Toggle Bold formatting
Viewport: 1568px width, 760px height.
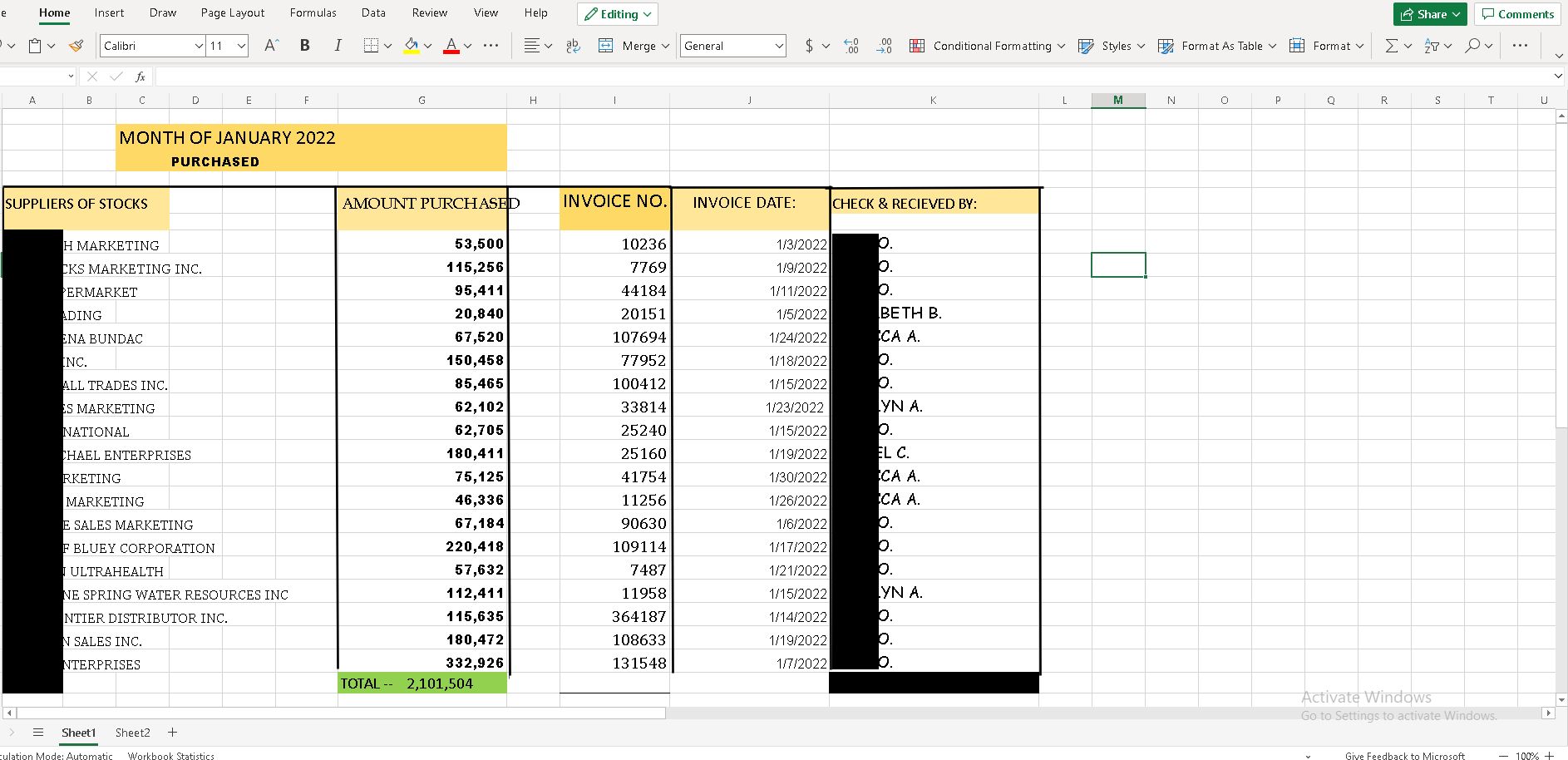point(304,46)
